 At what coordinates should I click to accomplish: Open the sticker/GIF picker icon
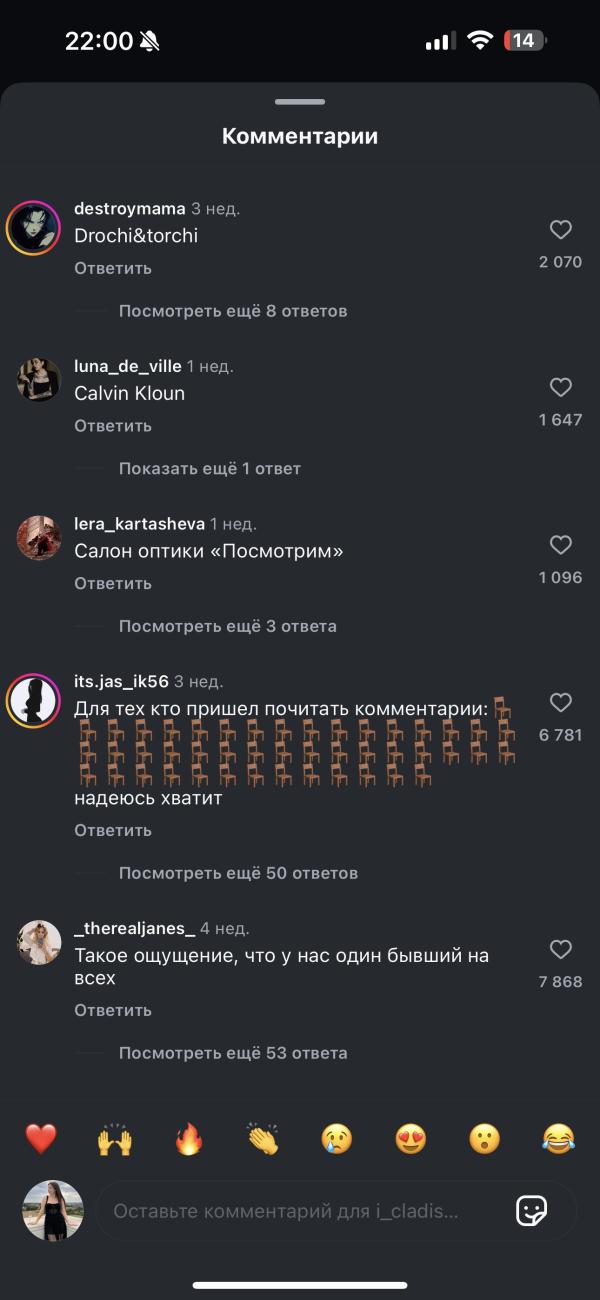click(531, 1211)
